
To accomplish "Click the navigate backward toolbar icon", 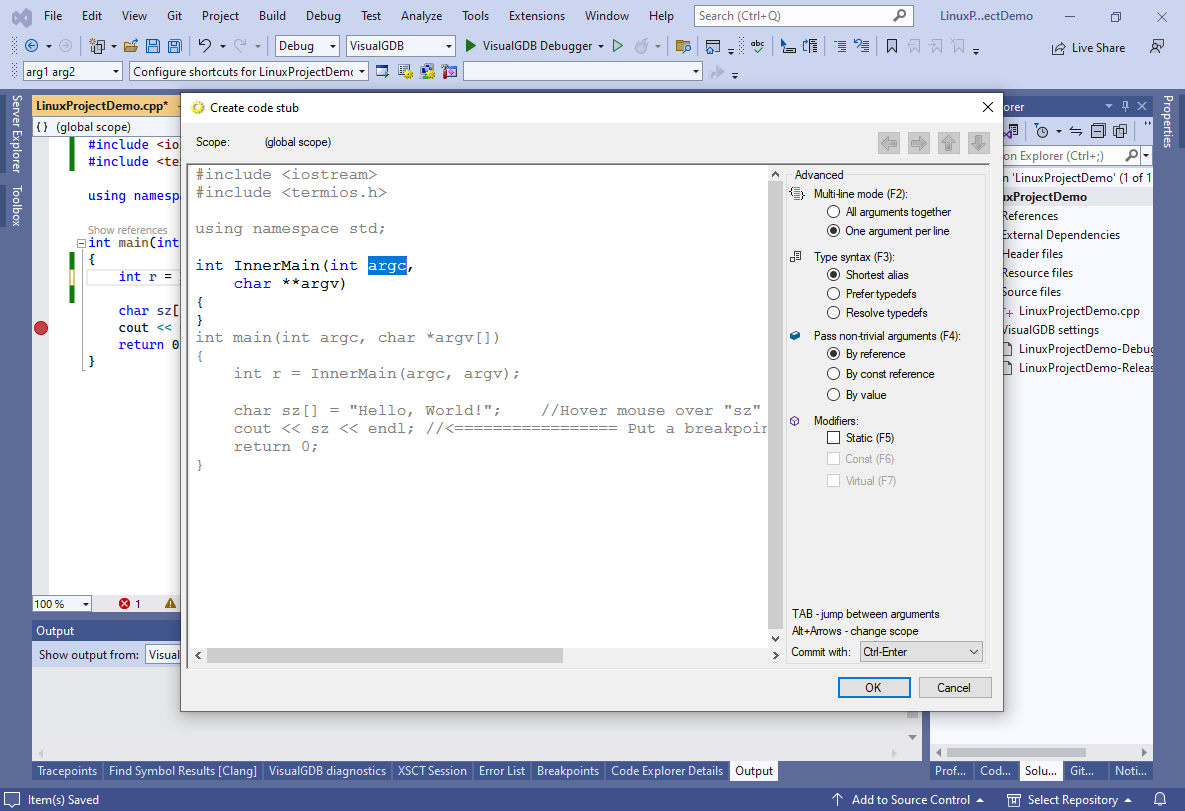I will point(32,46).
